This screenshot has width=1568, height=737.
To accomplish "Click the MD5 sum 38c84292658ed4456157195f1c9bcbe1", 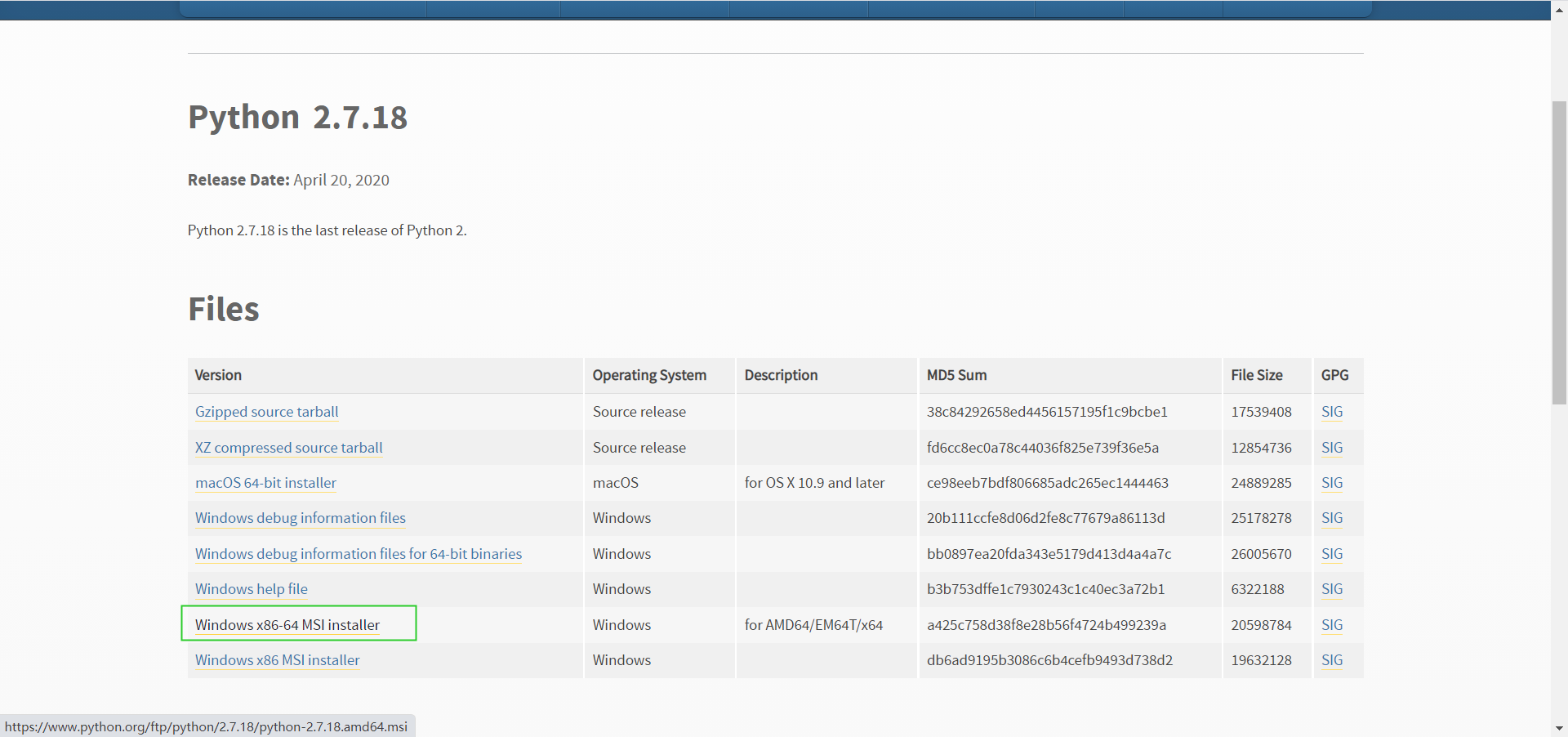I will point(1047,412).
